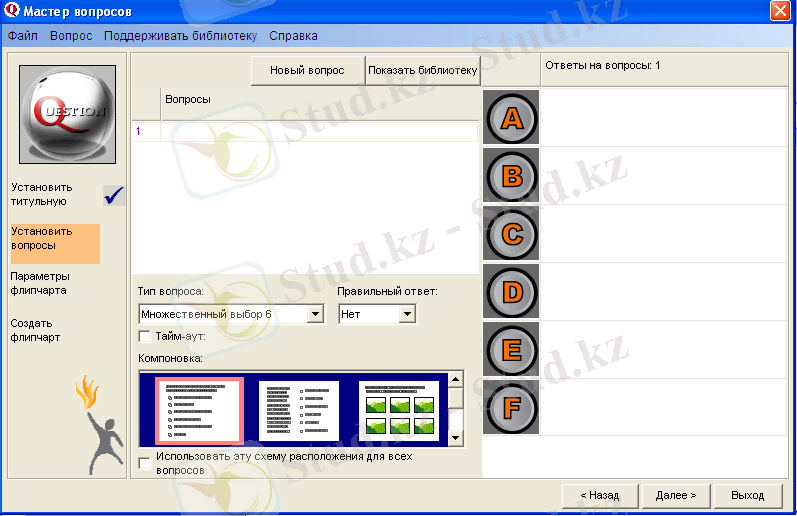Select the answer D round icon
Viewport: 797px width, 516px height.
(x=511, y=293)
